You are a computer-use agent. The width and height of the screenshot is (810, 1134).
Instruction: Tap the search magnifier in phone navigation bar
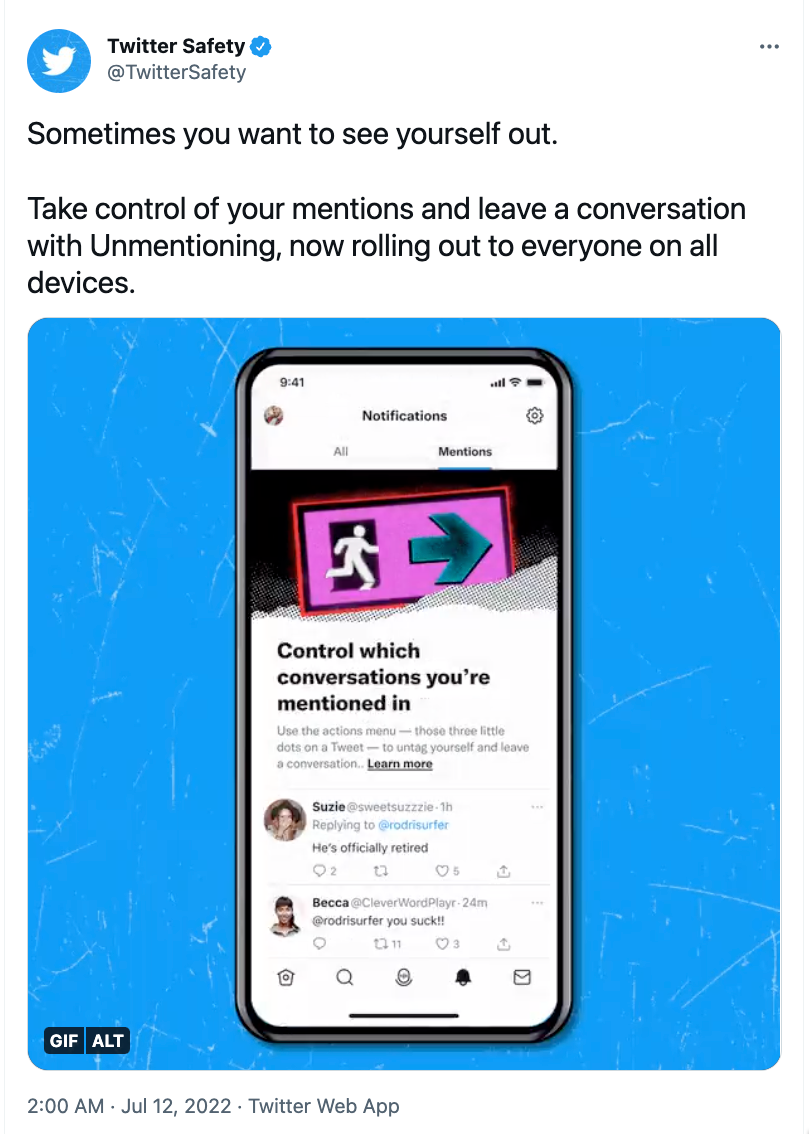(x=345, y=978)
